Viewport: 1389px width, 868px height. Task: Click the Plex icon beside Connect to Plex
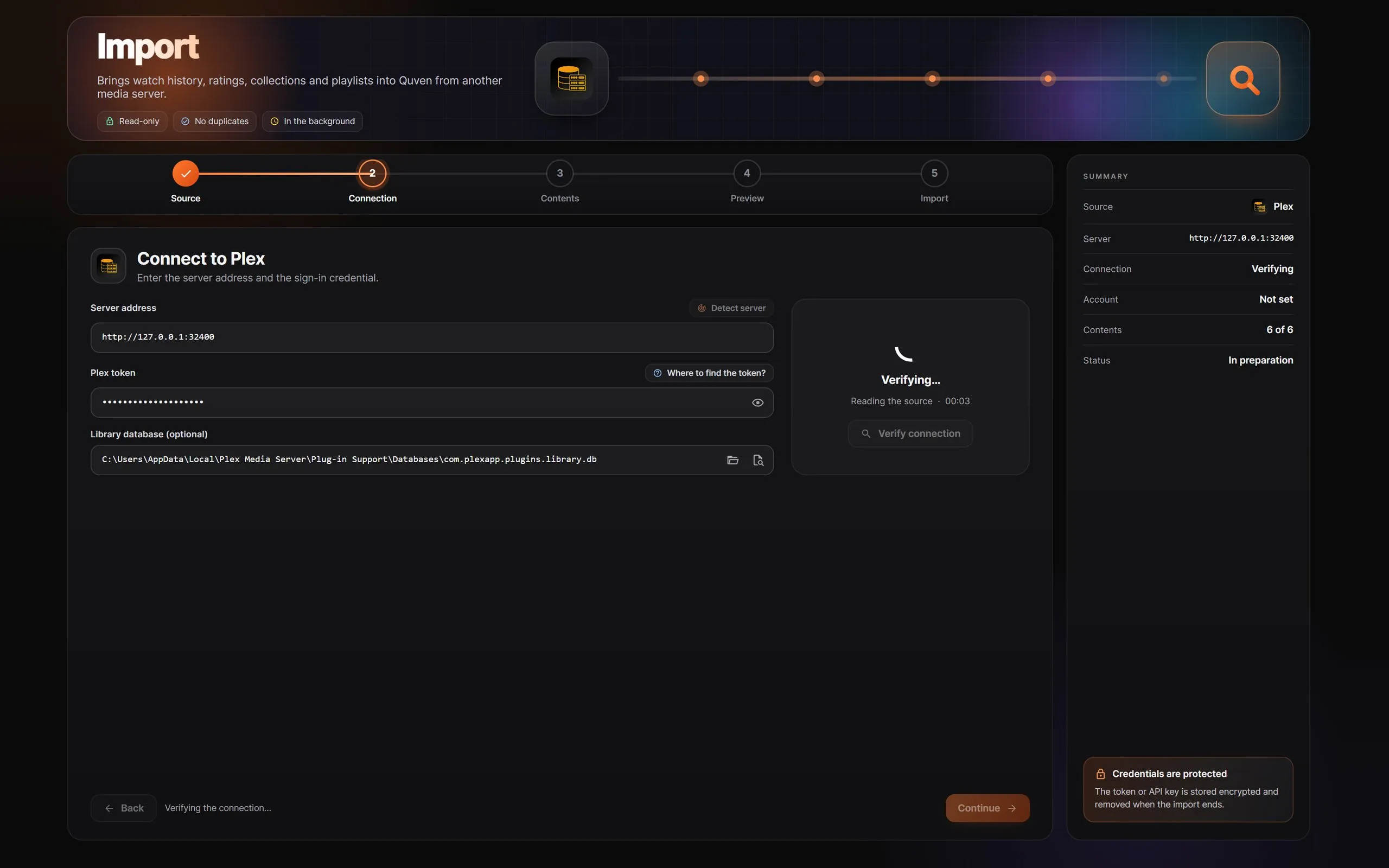[x=109, y=266]
